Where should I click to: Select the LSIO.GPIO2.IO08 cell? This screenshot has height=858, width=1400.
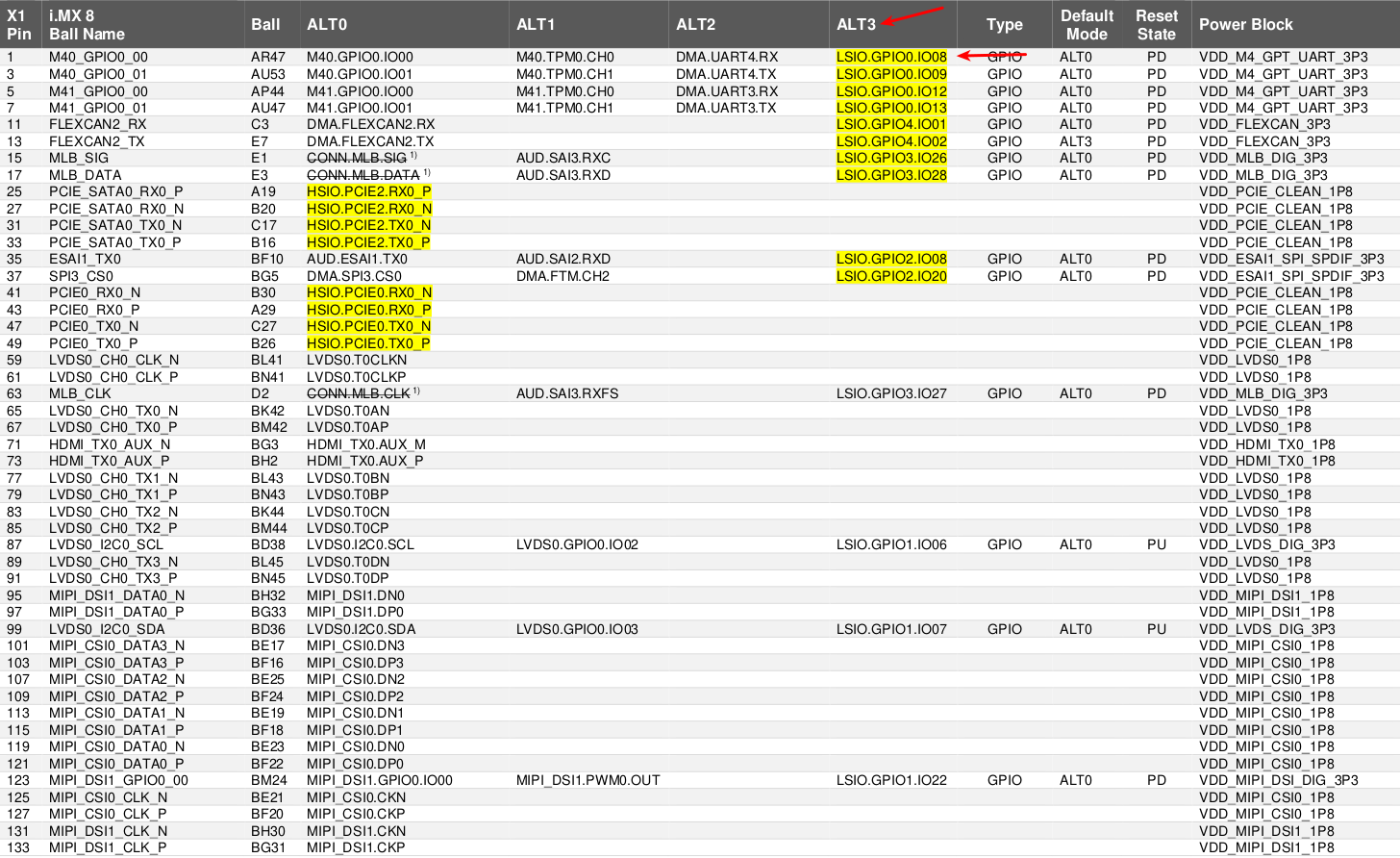coord(891,259)
